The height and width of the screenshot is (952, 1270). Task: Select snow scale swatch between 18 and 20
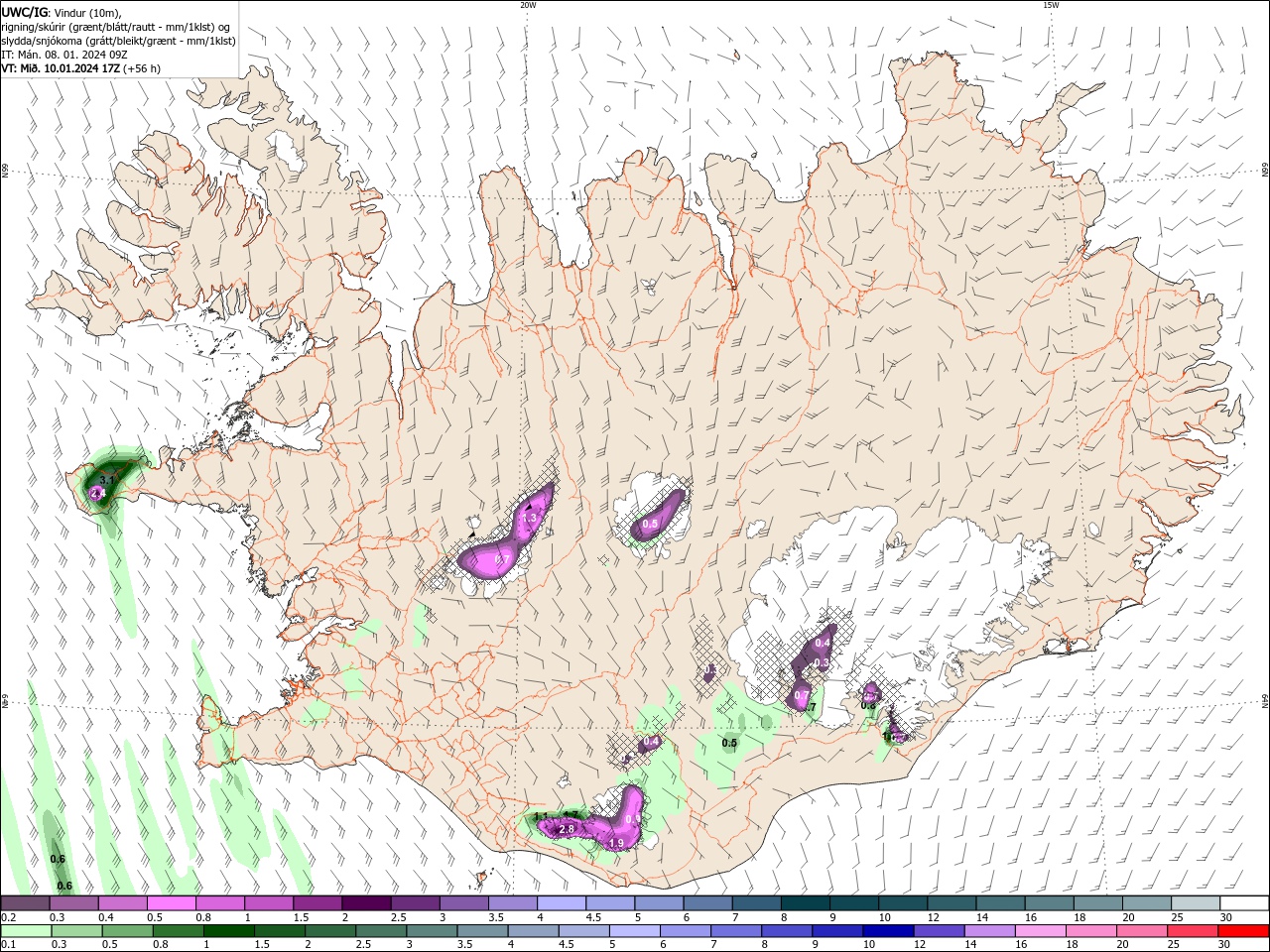click(x=1099, y=902)
